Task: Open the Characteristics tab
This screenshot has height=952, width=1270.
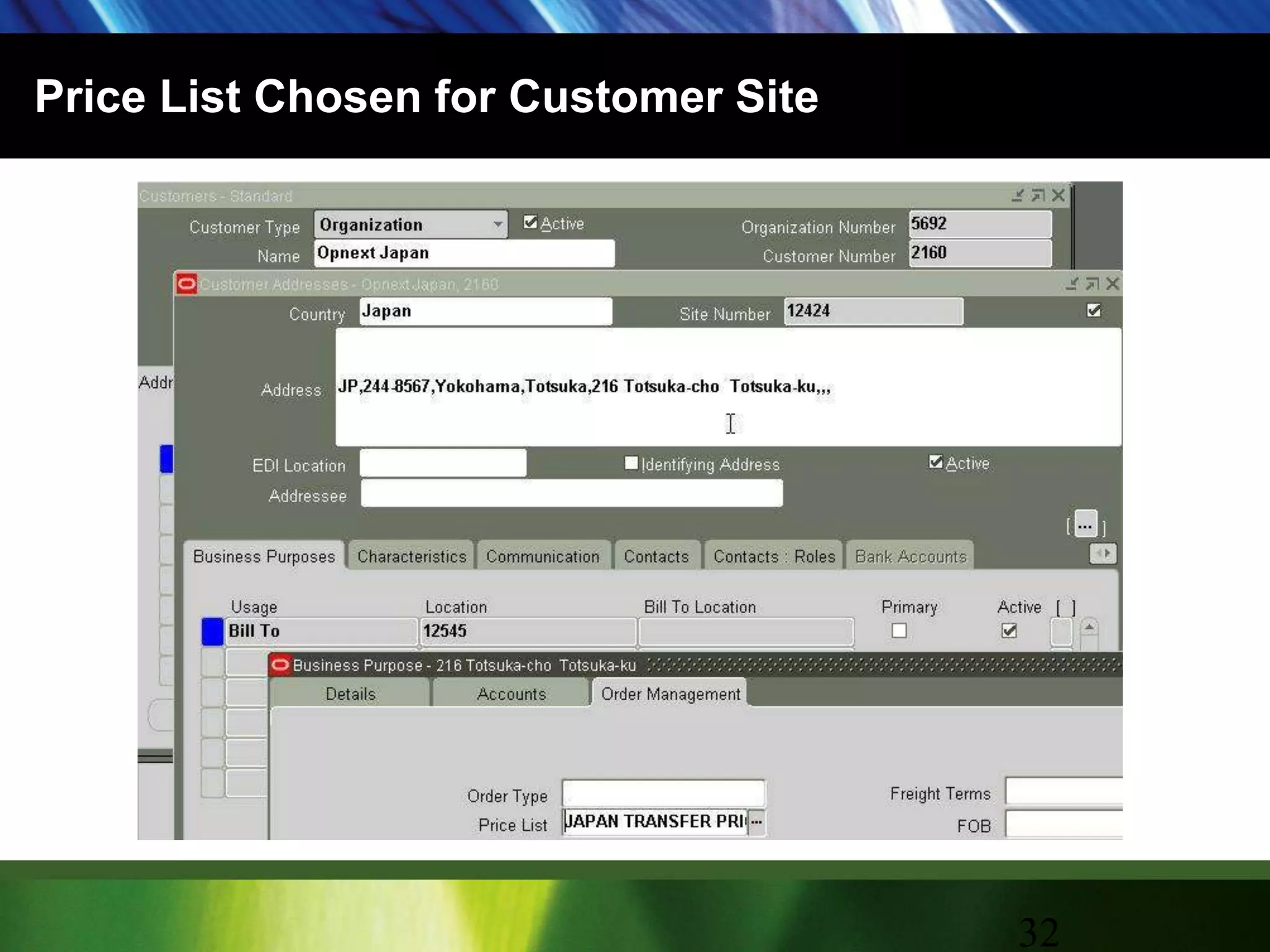Action: 411,556
